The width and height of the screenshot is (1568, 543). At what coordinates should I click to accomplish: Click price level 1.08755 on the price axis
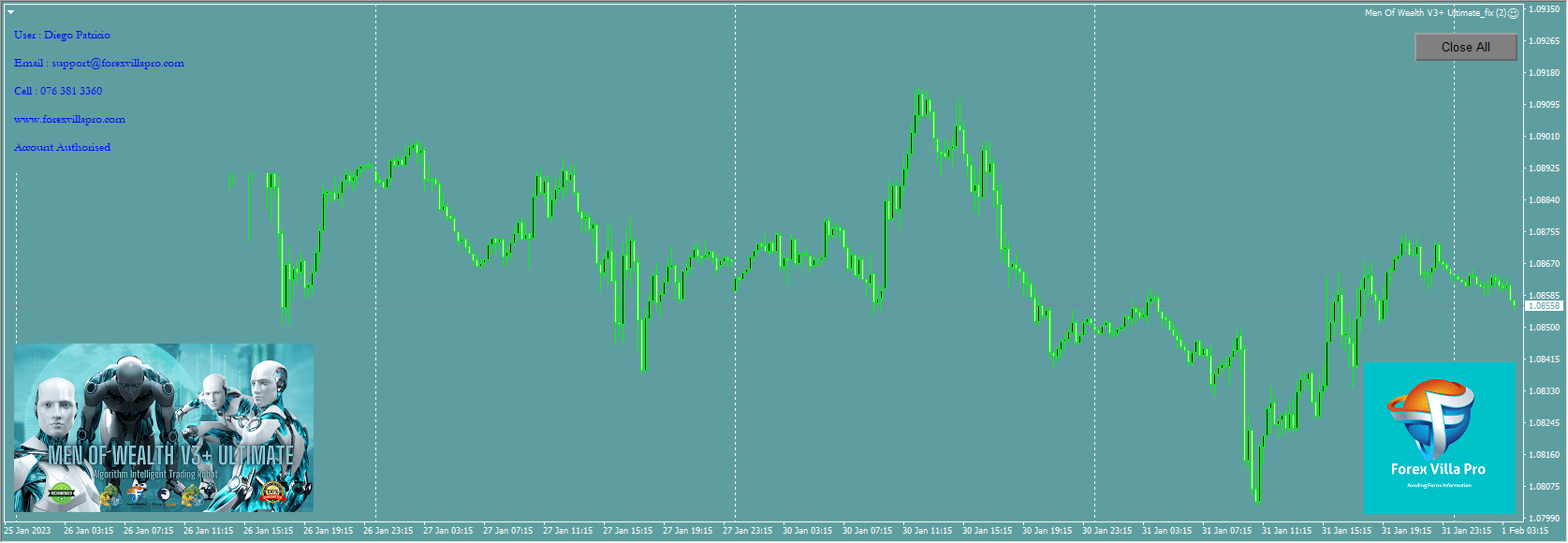(x=1544, y=232)
